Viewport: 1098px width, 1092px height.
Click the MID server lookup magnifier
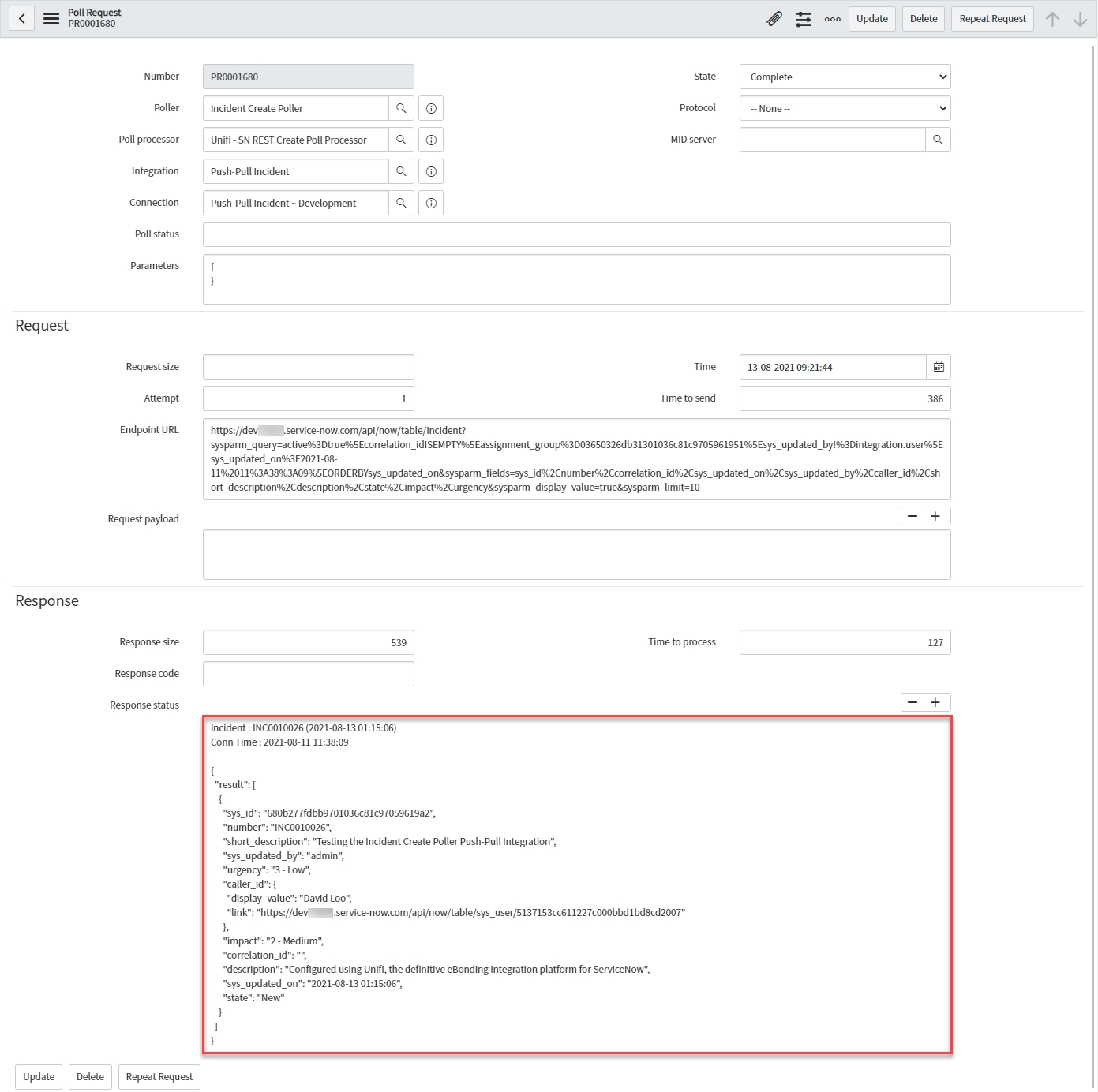click(x=938, y=140)
